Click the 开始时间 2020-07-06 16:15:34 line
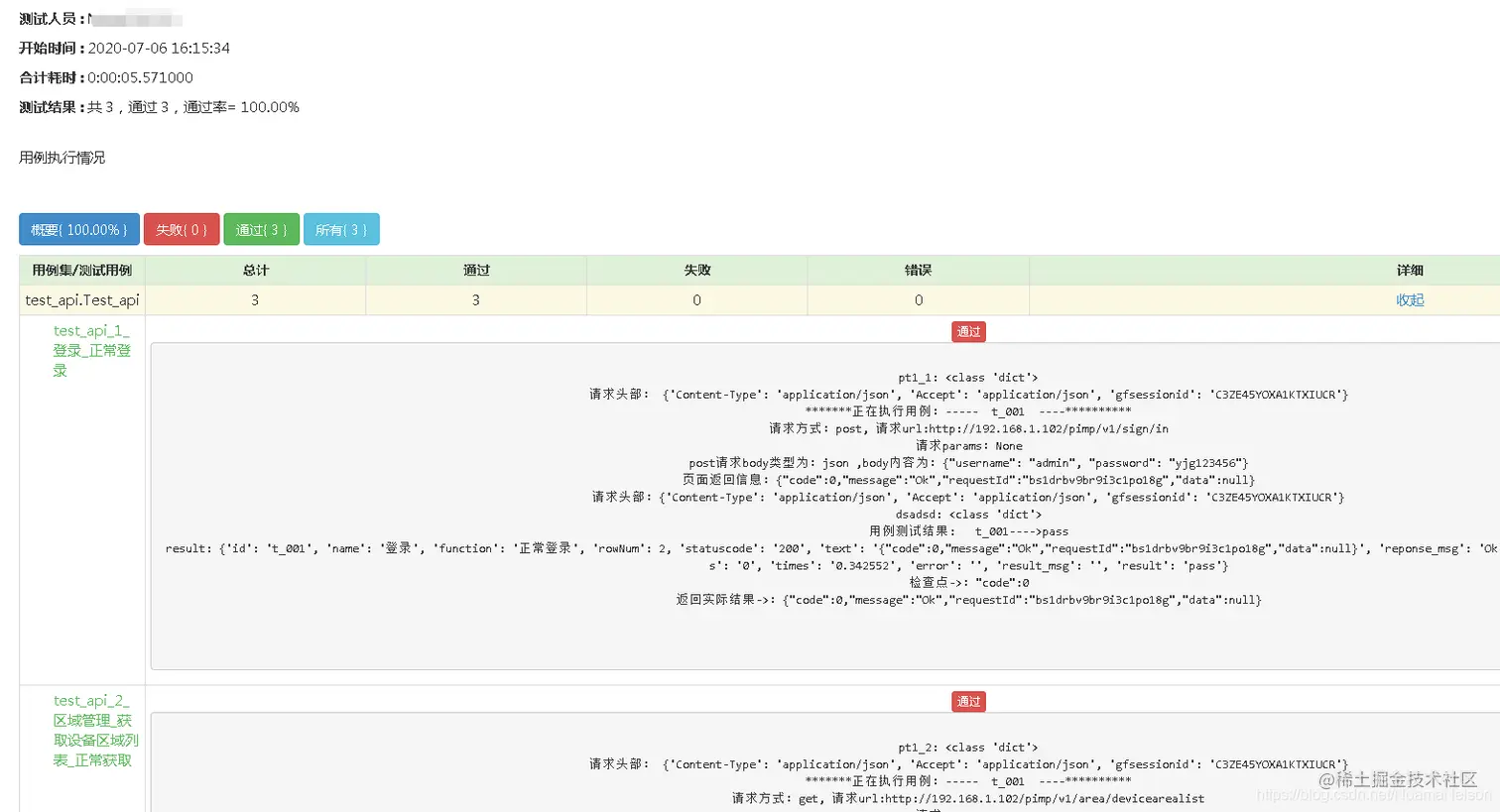This screenshot has width=1500, height=812. (x=125, y=48)
